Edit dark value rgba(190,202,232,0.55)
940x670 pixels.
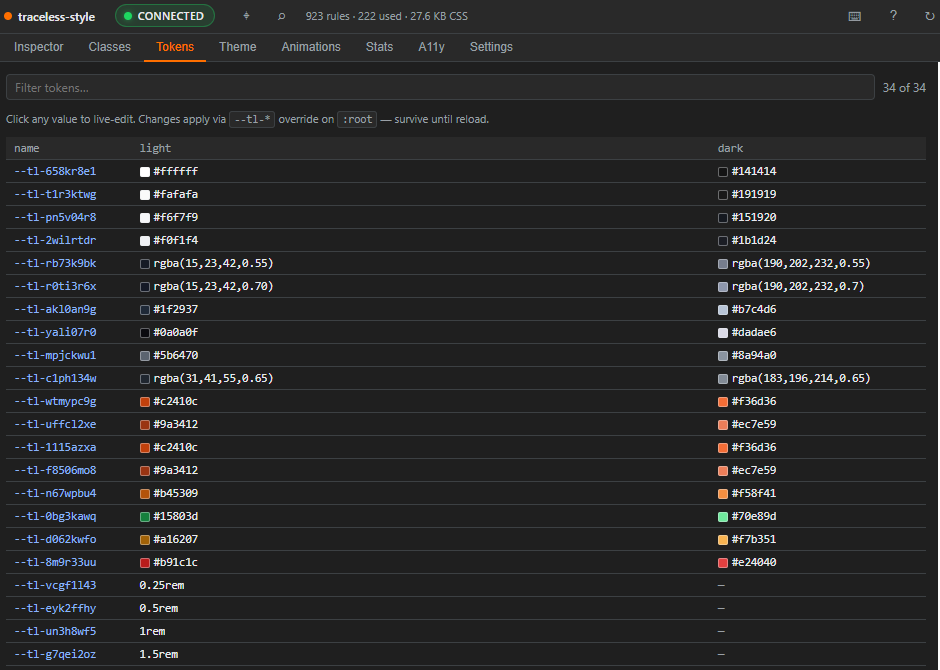pos(801,263)
